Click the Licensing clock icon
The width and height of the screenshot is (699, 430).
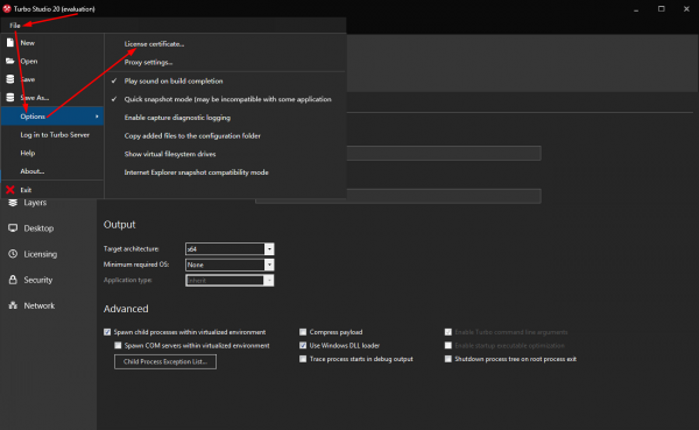click(13, 254)
